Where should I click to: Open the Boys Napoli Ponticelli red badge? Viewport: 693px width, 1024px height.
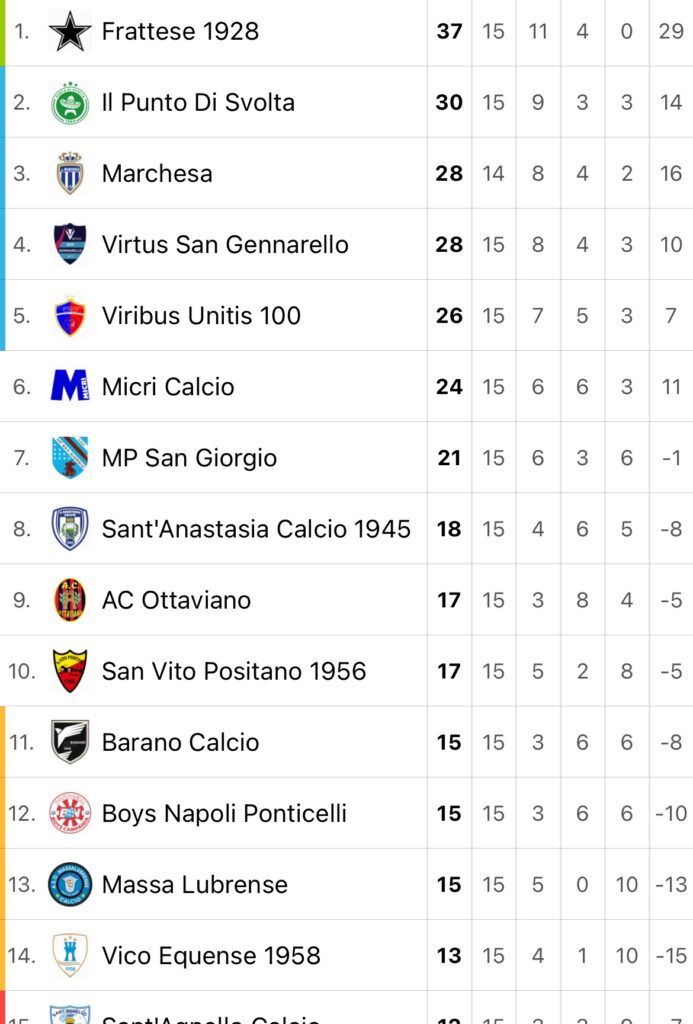70,813
